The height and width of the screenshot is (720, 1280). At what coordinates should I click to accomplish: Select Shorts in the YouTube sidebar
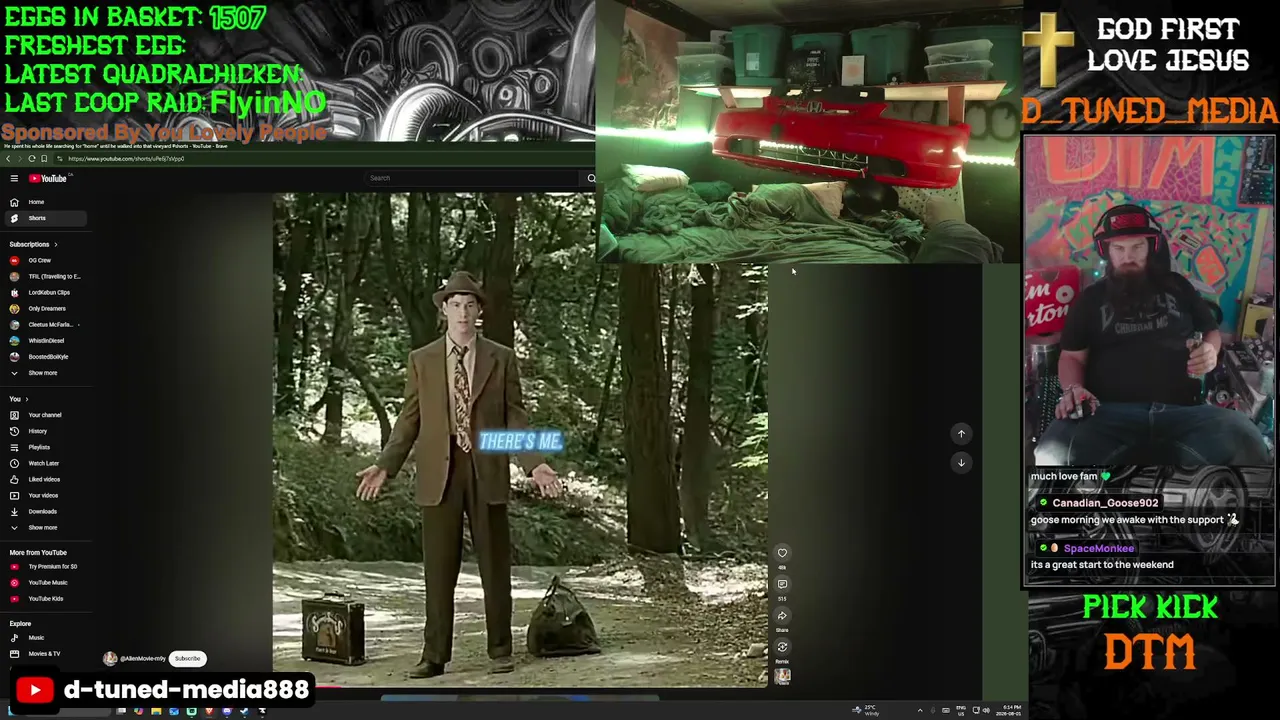coord(46,218)
